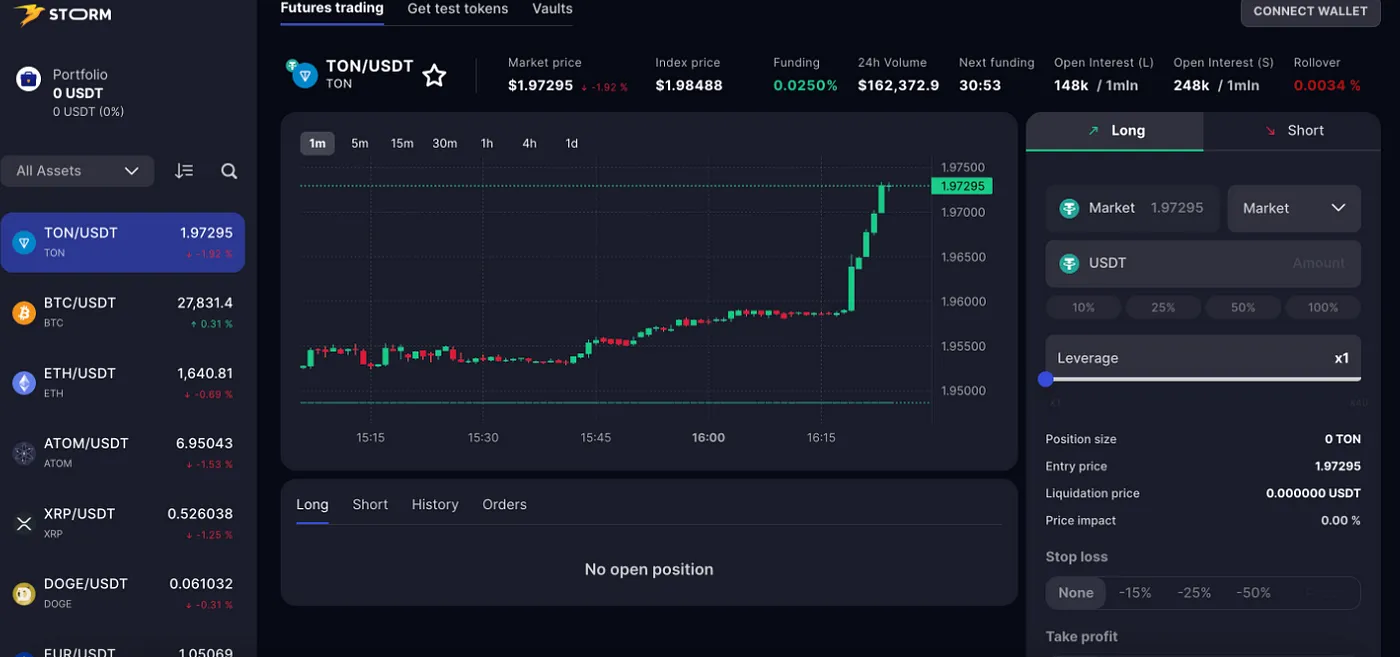1400x657 pixels.
Task: Open the Vaults tab
Action: 552,9
